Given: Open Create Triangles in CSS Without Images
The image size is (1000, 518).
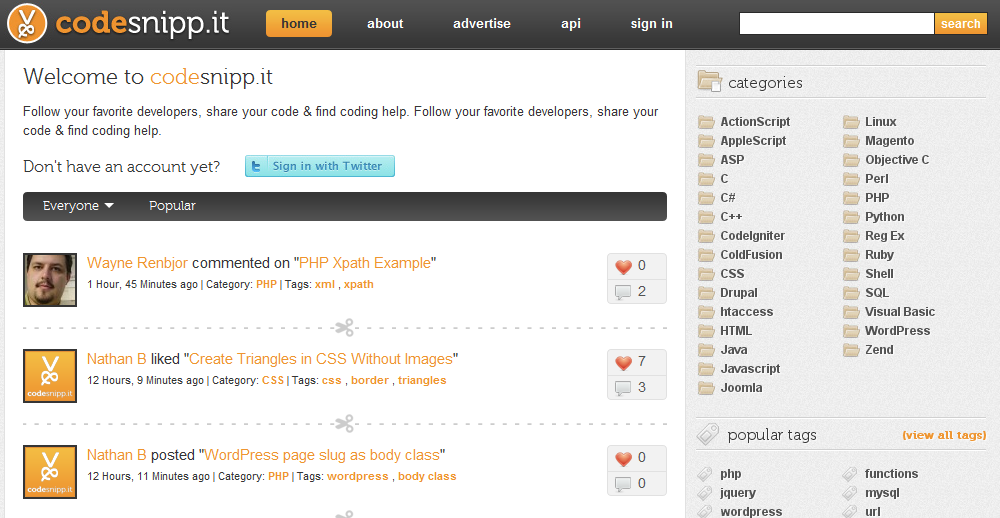Looking at the screenshot, I should 321,359.
